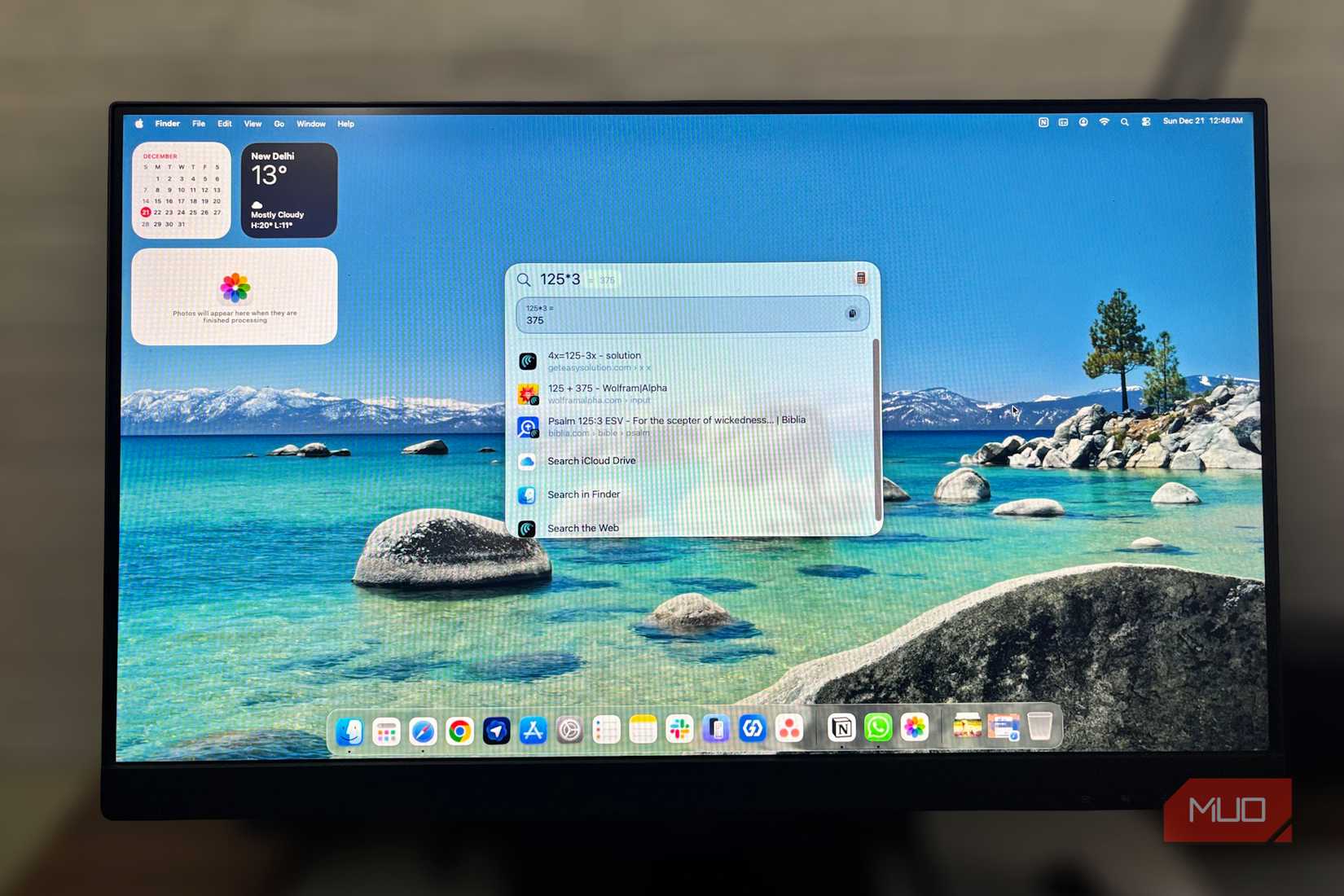Viewport: 1344px width, 896px height.
Task: Launch Google Chrome from the dock
Action: point(459,731)
